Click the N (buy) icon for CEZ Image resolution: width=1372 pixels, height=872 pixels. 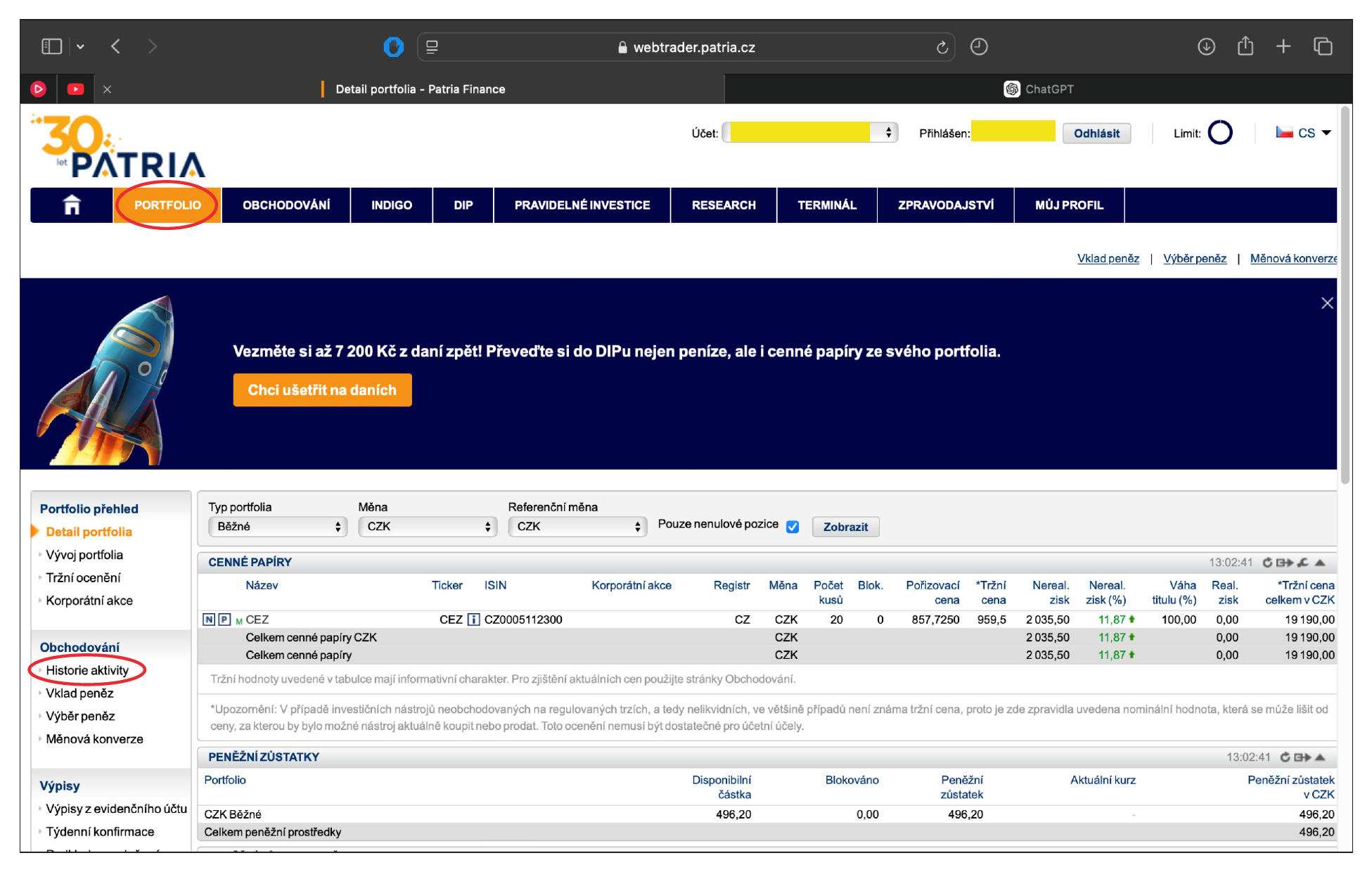209,620
